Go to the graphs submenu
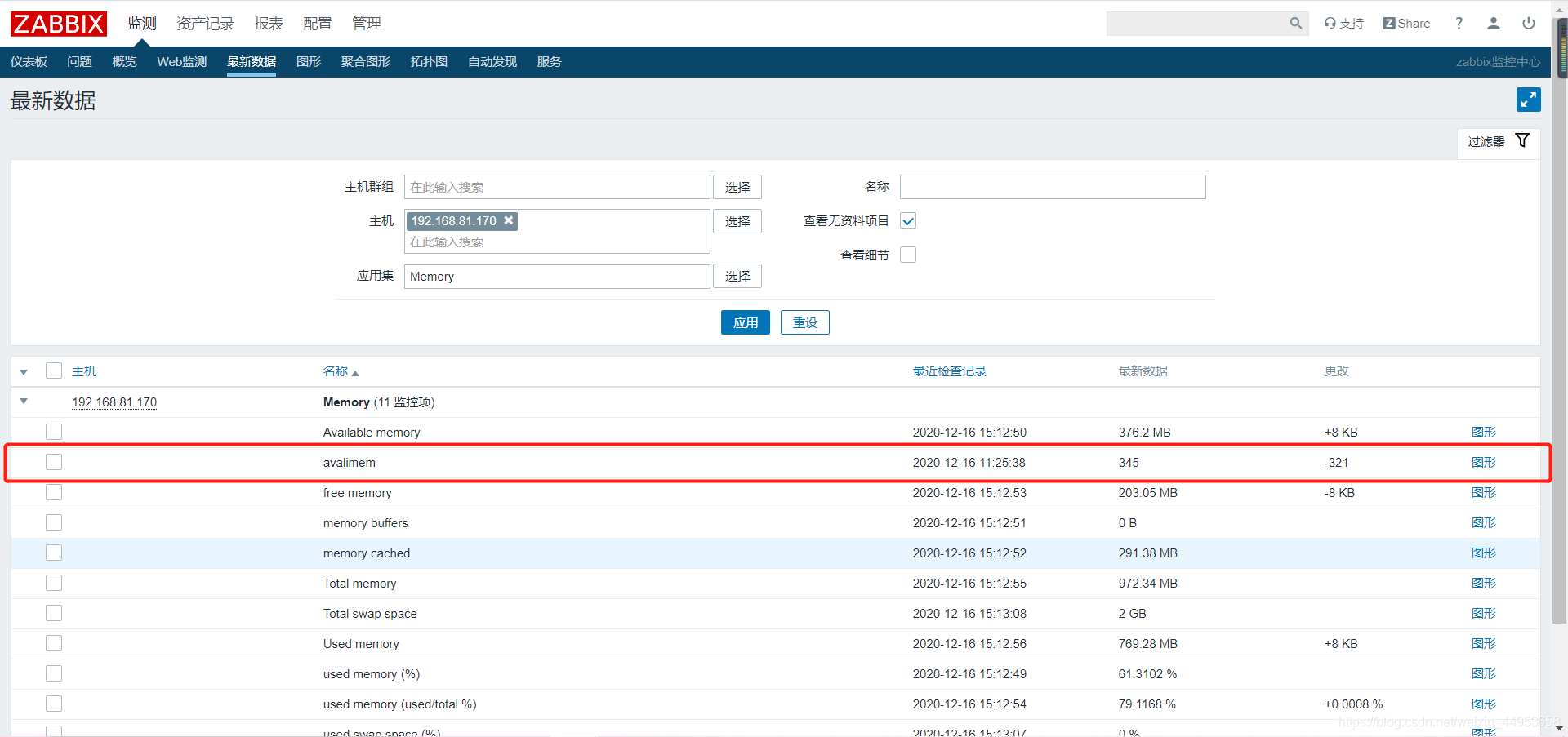Screen dimensions: 1568x737 coord(309,62)
